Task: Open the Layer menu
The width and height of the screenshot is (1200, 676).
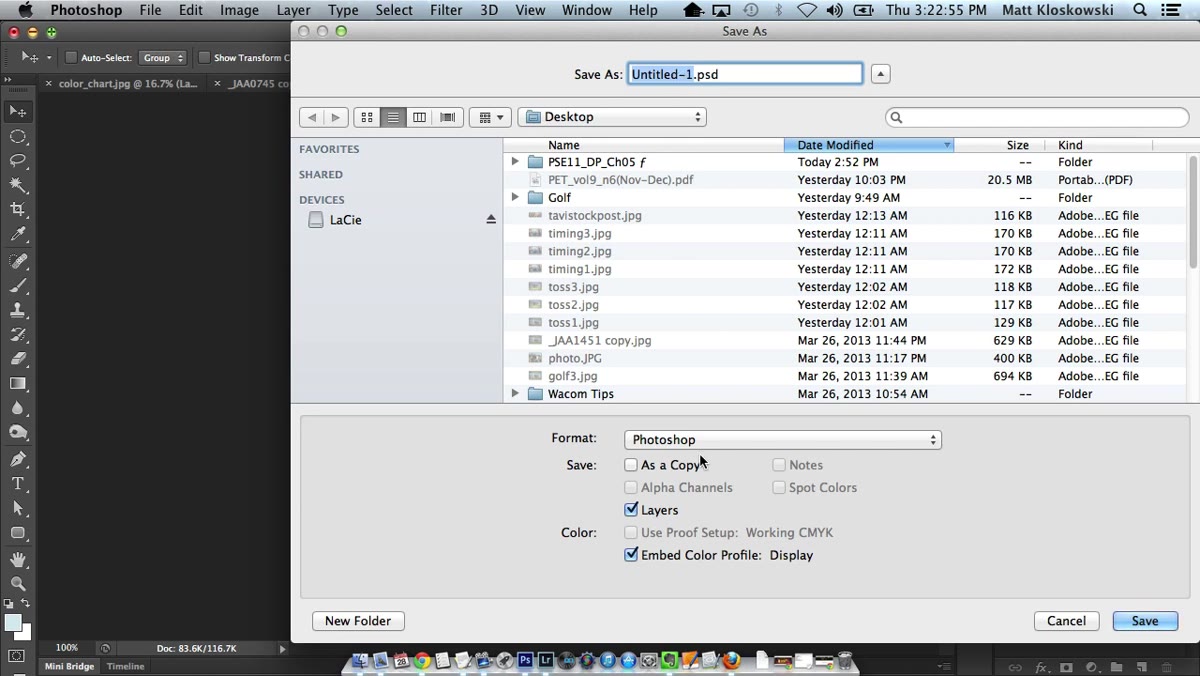Action: coord(293,10)
